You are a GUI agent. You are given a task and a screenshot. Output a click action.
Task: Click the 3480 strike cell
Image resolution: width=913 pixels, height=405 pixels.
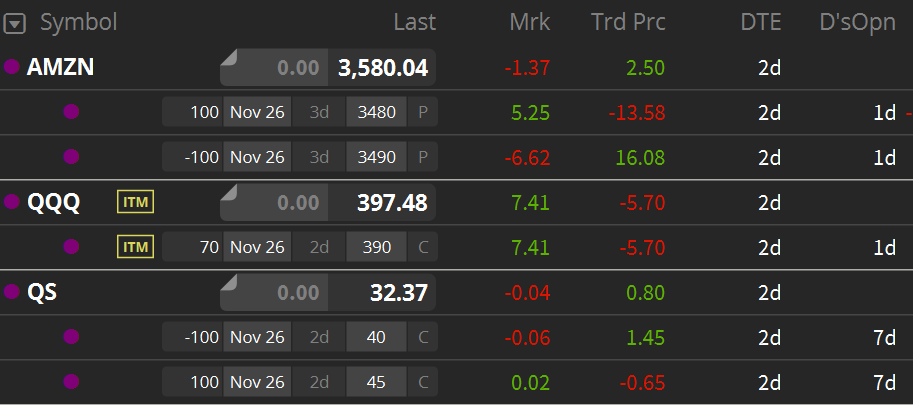pos(377,112)
